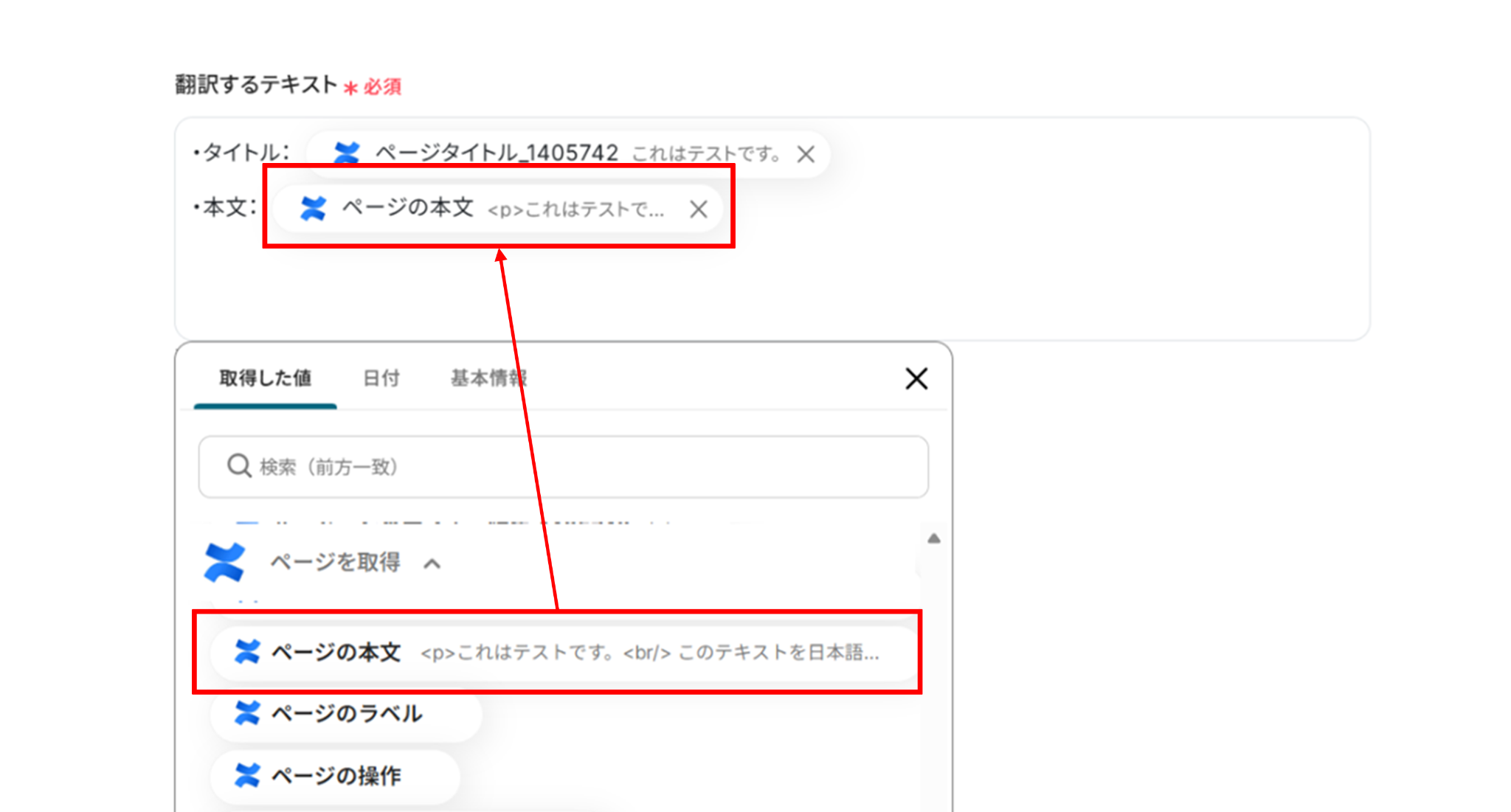The height and width of the screenshot is (812, 1511).
Task: Select ページのラベル value from list
Action: 347,714
